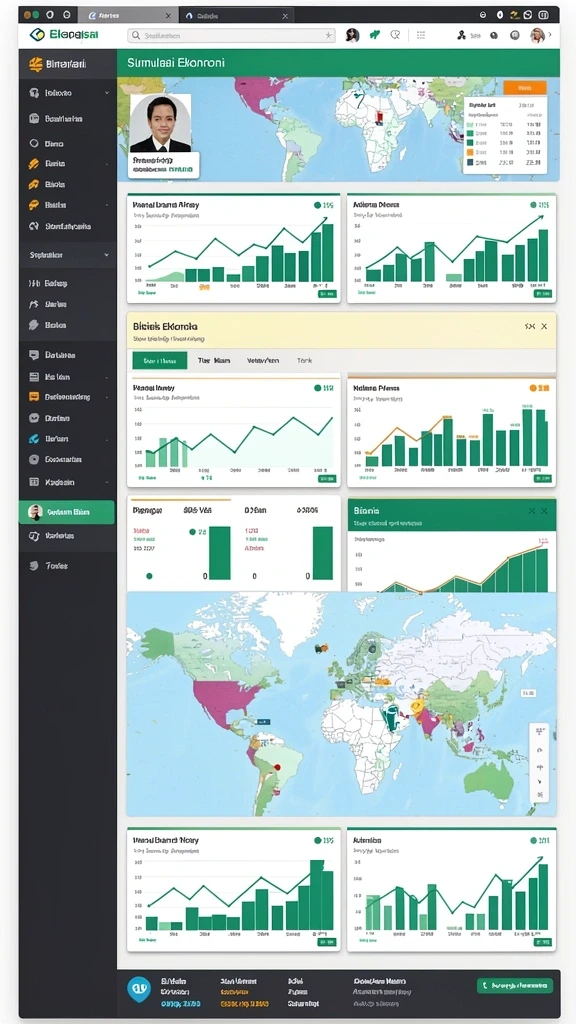This screenshot has height=1024, width=576.
Task: Click the search input field
Action: pos(231,36)
